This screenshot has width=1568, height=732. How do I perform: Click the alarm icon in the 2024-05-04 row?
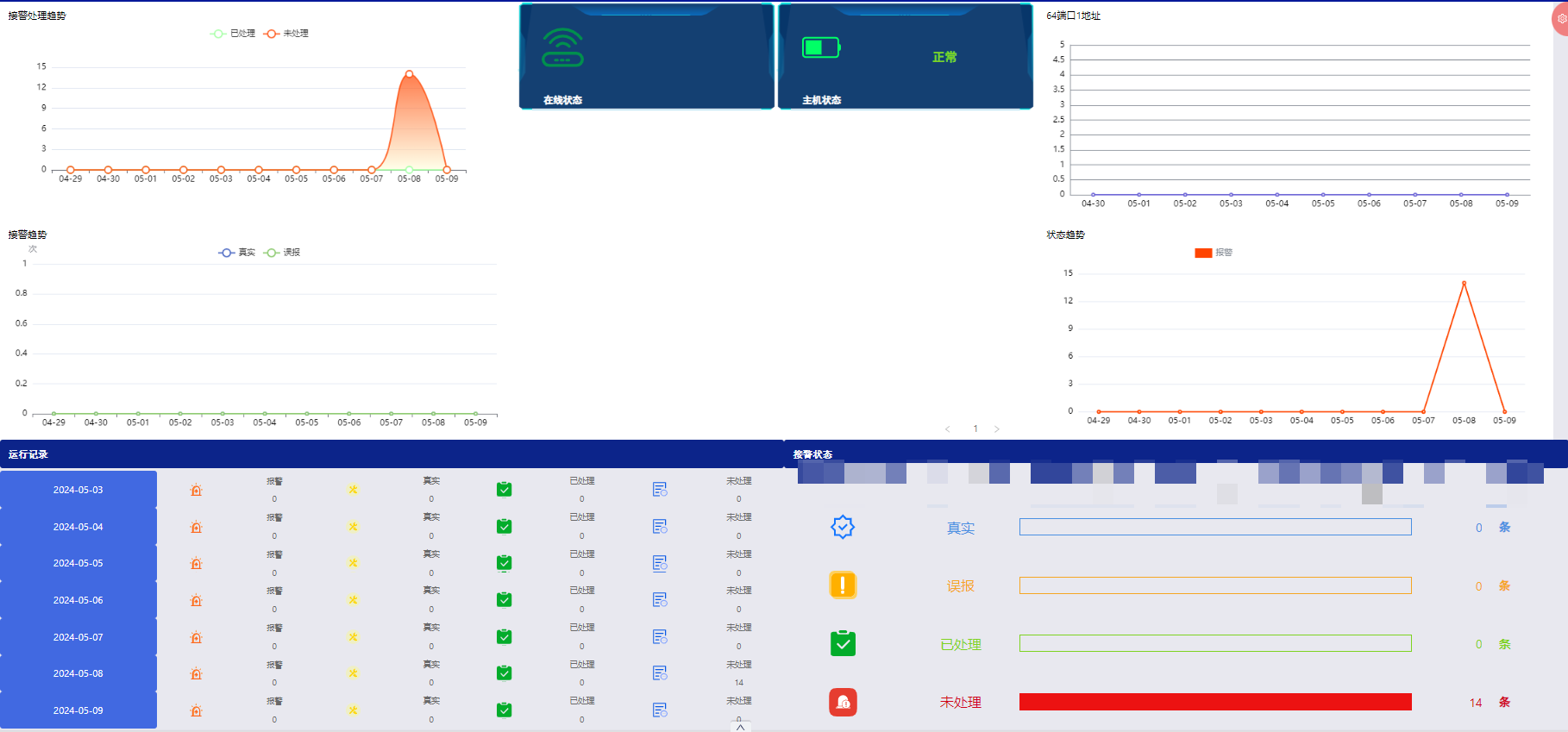(x=196, y=527)
